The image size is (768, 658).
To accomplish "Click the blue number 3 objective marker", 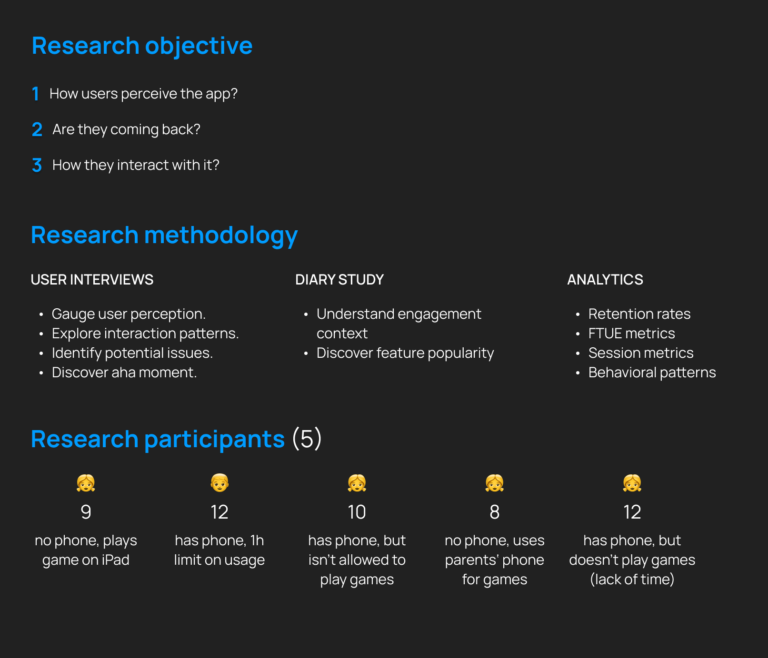I will (37, 165).
